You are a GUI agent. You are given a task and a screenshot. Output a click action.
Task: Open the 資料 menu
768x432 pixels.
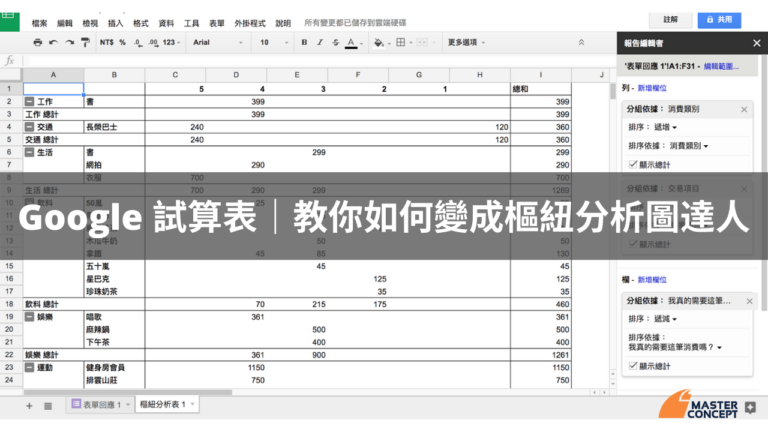tap(166, 23)
